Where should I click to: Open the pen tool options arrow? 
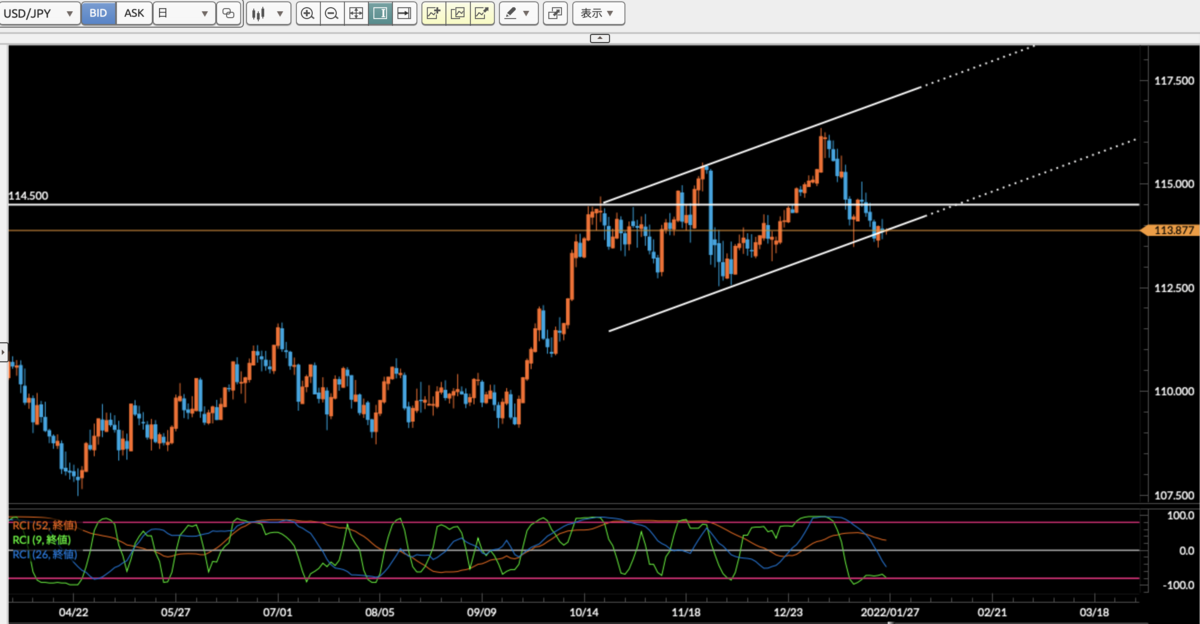[x=527, y=14]
